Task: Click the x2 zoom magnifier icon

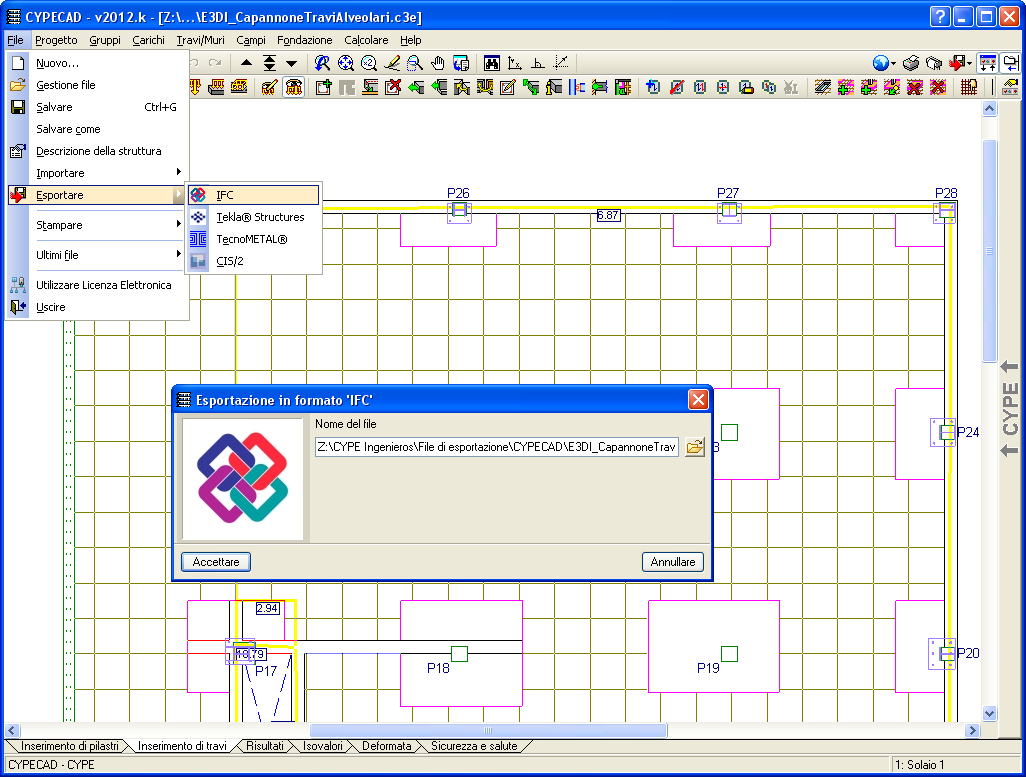Action: (369, 63)
